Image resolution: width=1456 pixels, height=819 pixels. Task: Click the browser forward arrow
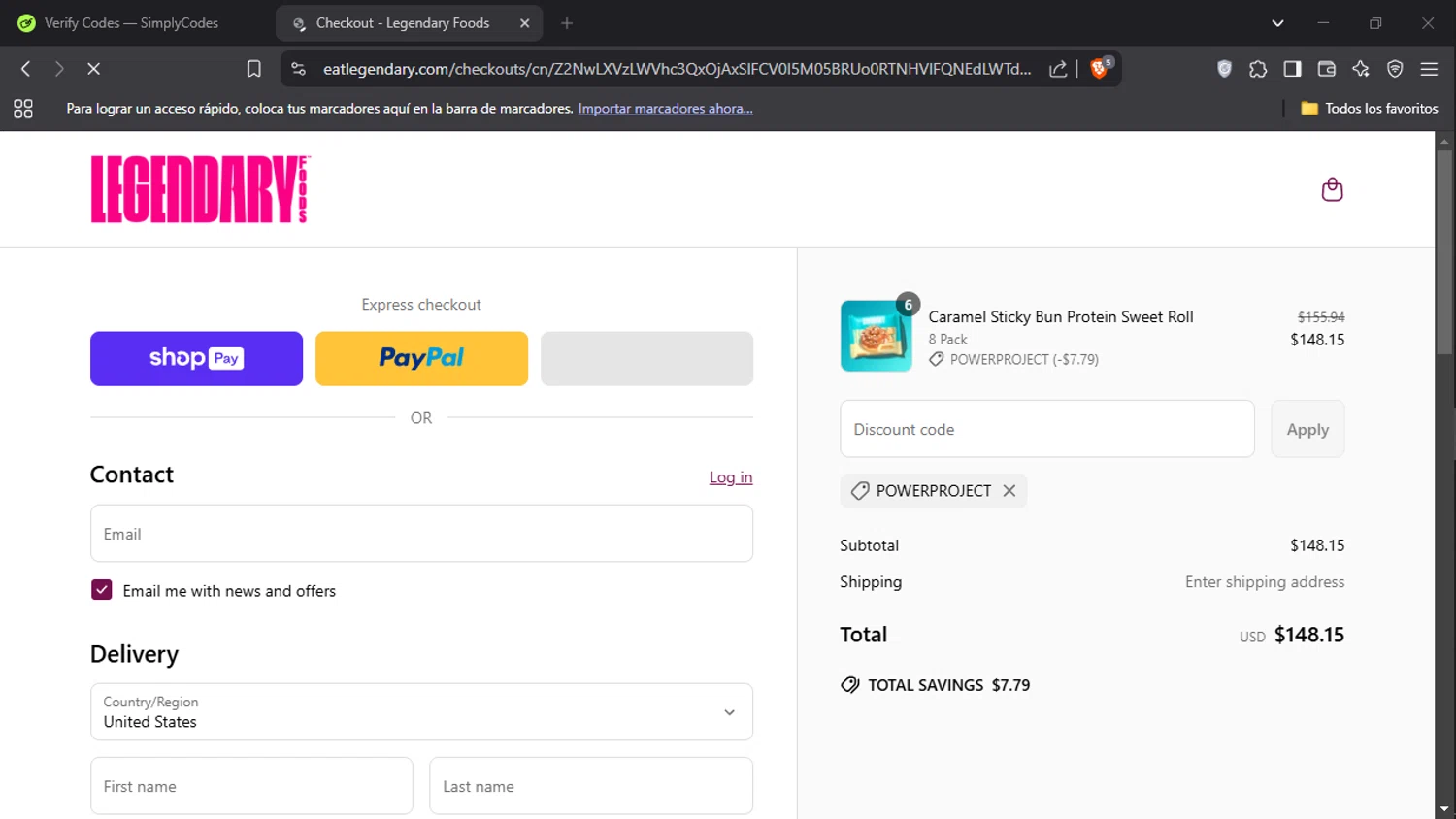[59, 69]
